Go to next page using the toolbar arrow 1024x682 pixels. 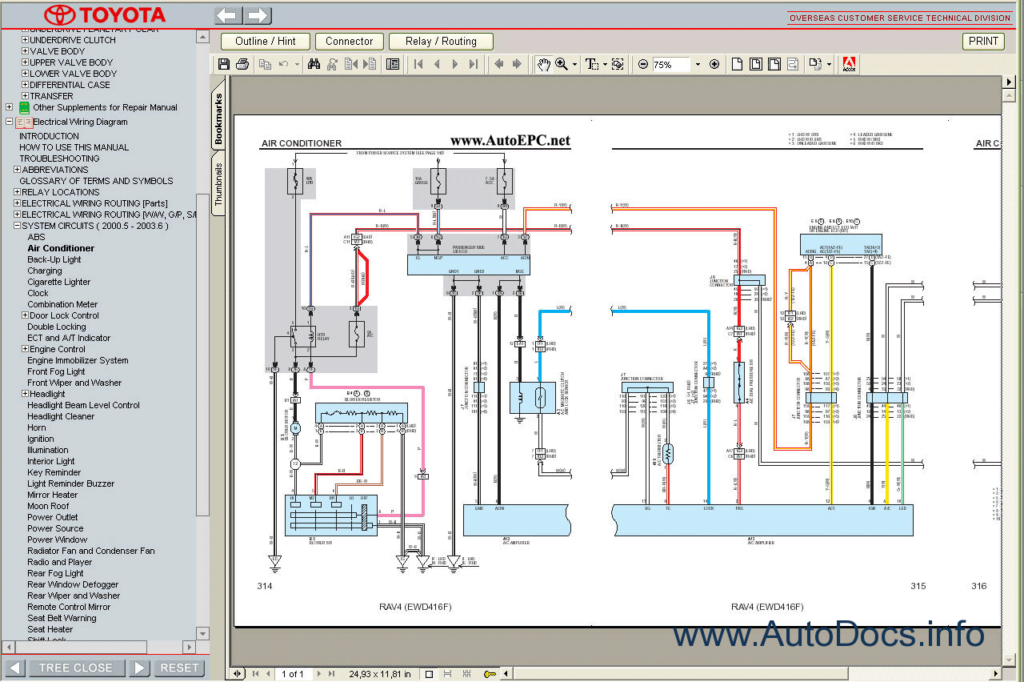click(455, 64)
